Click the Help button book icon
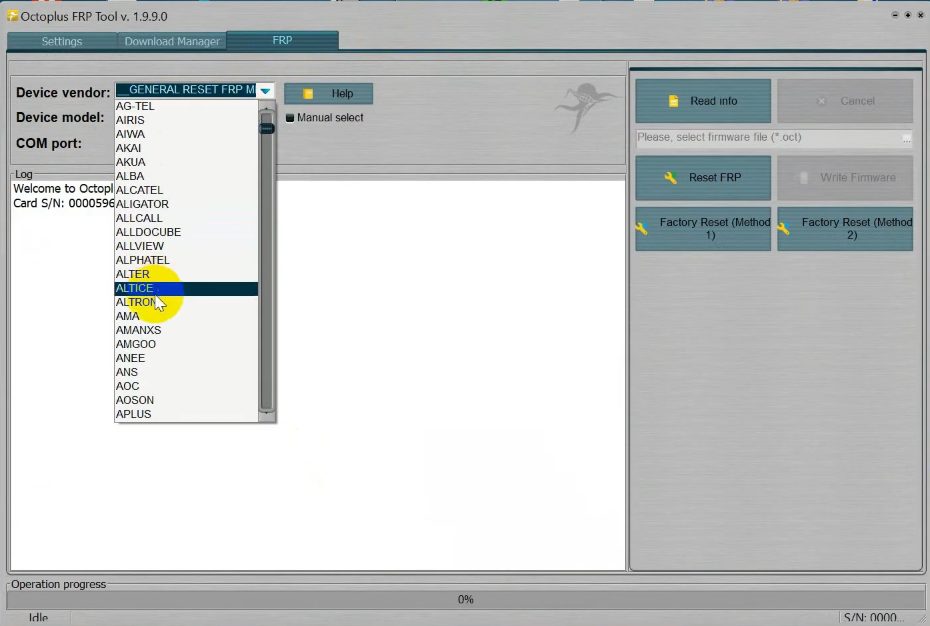This screenshot has height=626, width=930. pyautogui.click(x=309, y=94)
